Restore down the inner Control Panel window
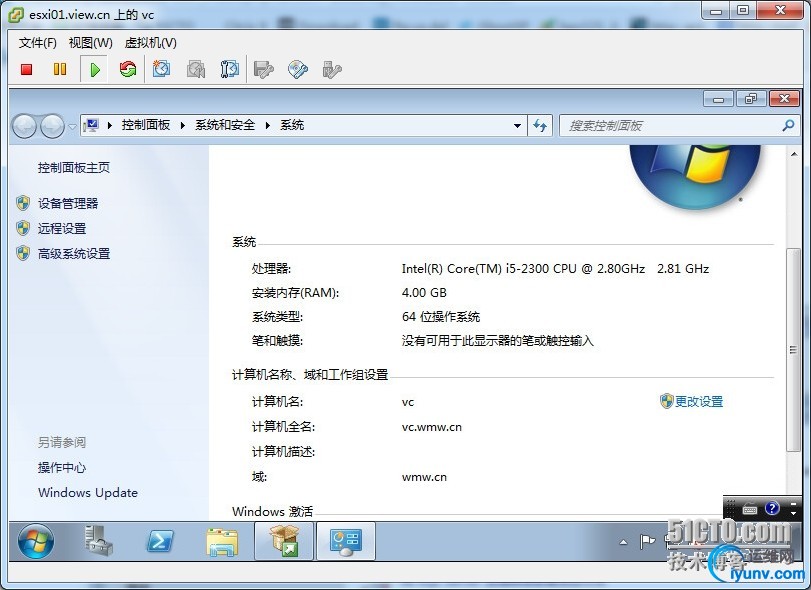Viewport: 811px width, 590px height. (x=751, y=98)
